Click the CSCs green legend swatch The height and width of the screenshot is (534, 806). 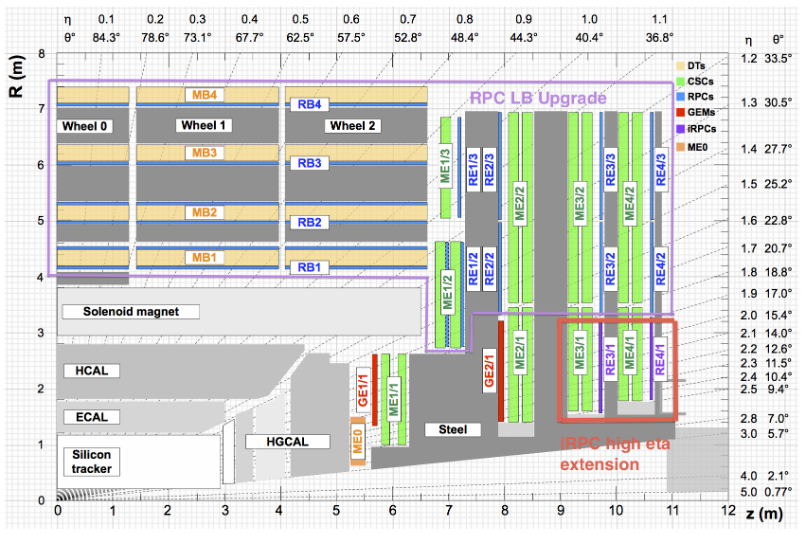680,81
